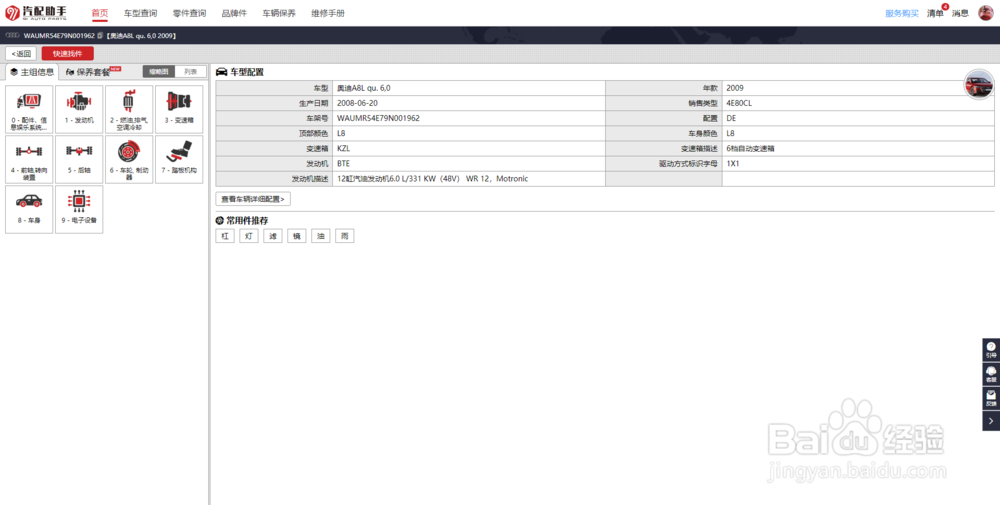1000x505 pixels.
Task: Click the engine description 12缸 cell
Action: click(x=469, y=179)
